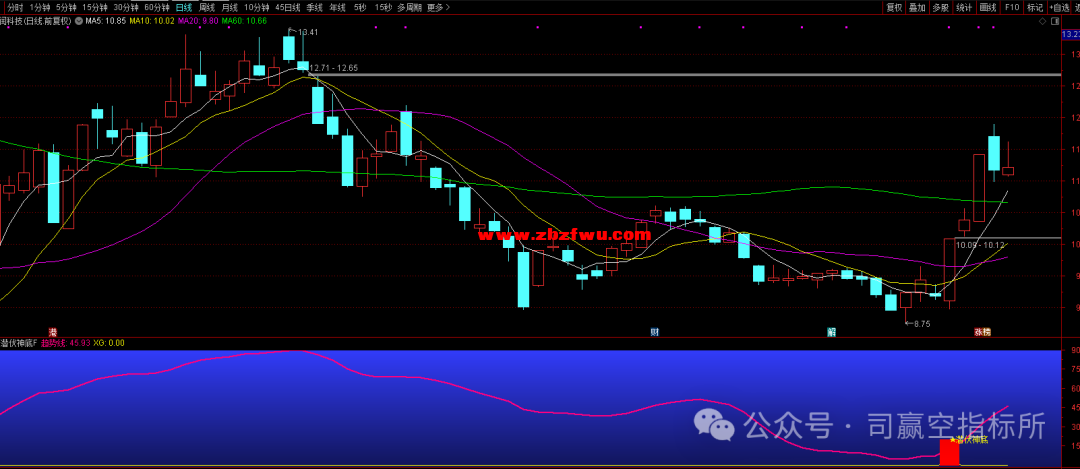Select the 30分钟 period tab
This screenshot has height=469, width=1080.
pos(125,8)
